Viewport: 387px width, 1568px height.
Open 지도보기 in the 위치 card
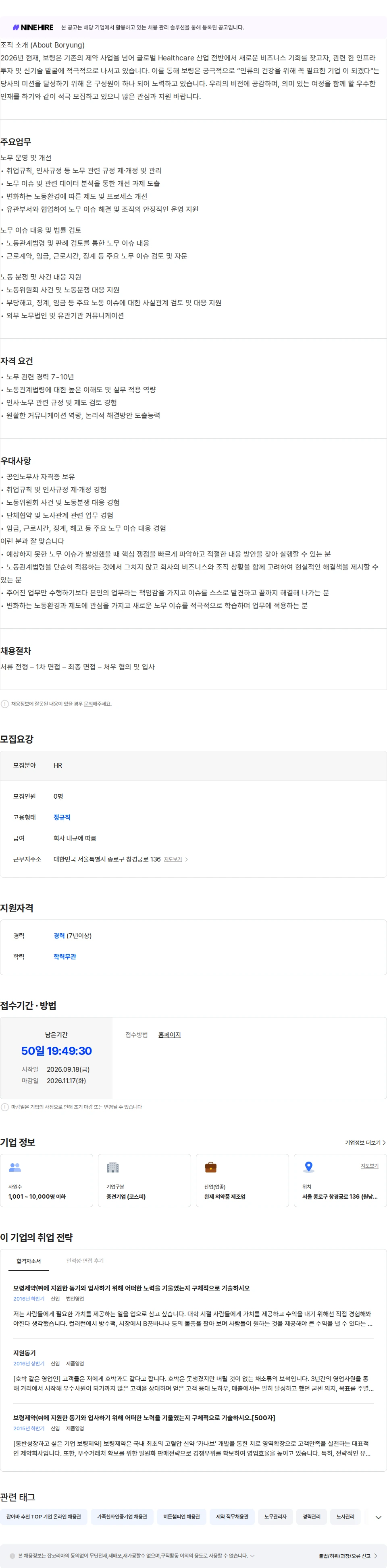click(x=369, y=1166)
